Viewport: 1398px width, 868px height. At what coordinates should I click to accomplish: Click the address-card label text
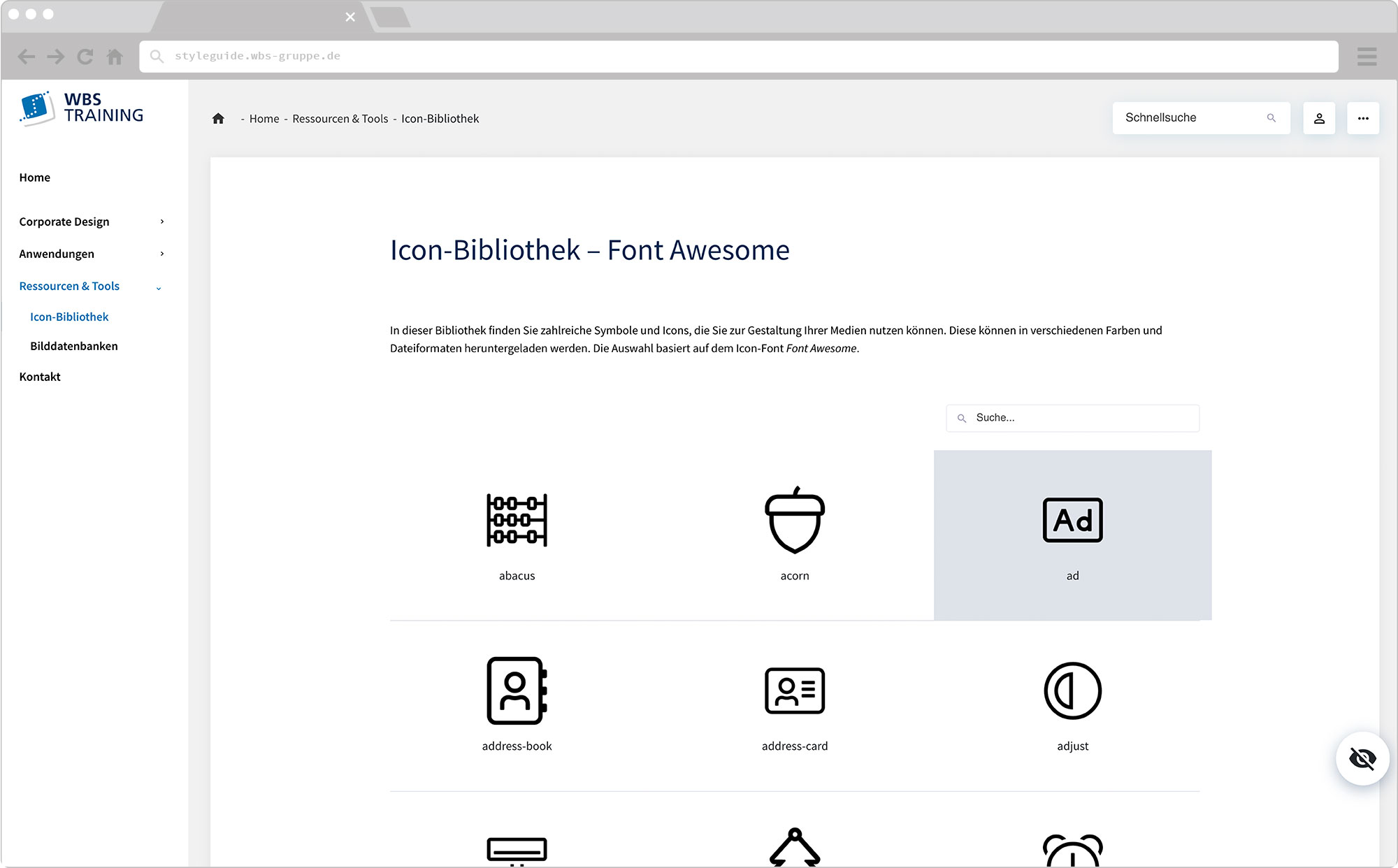795,746
